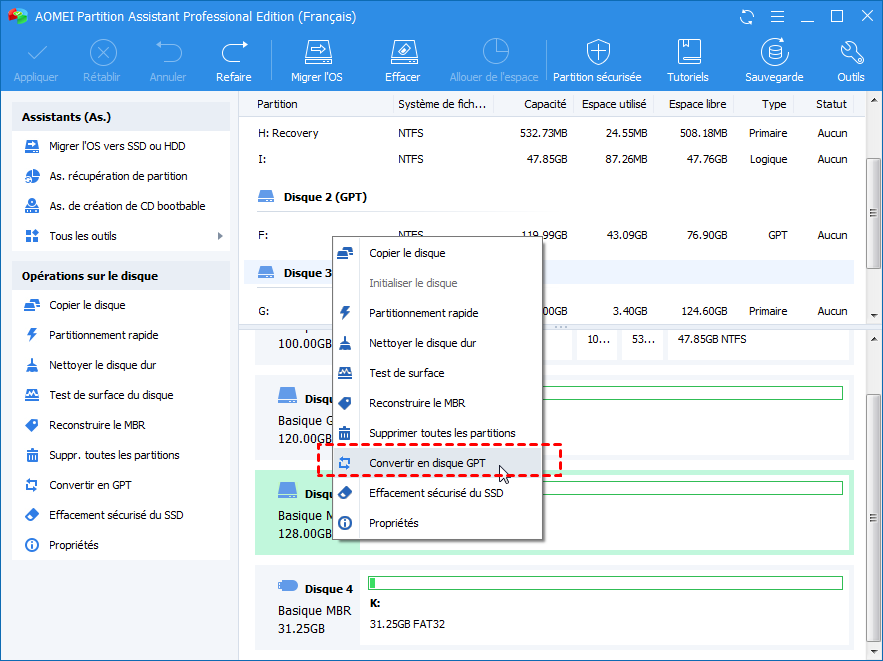
Task: Open the title bar hamburger menu
Action: (777, 16)
